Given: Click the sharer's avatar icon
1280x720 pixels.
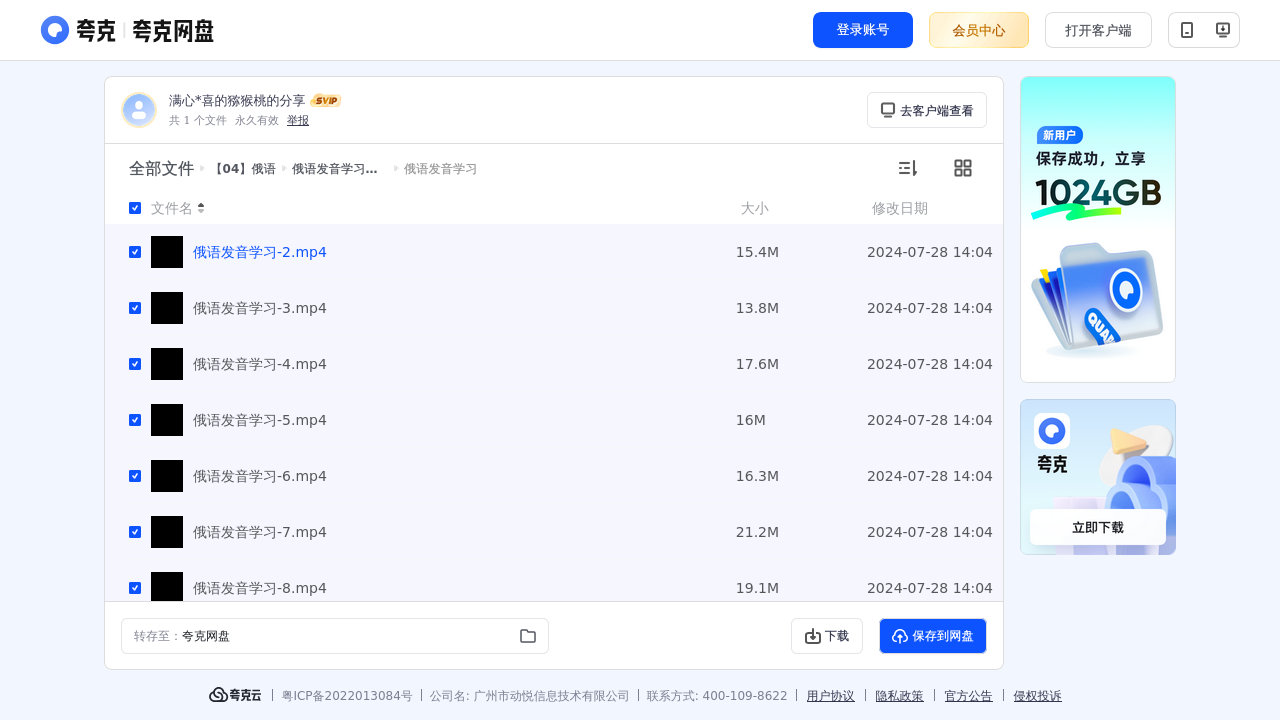Looking at the screenshot, I should tap(139, 110).
